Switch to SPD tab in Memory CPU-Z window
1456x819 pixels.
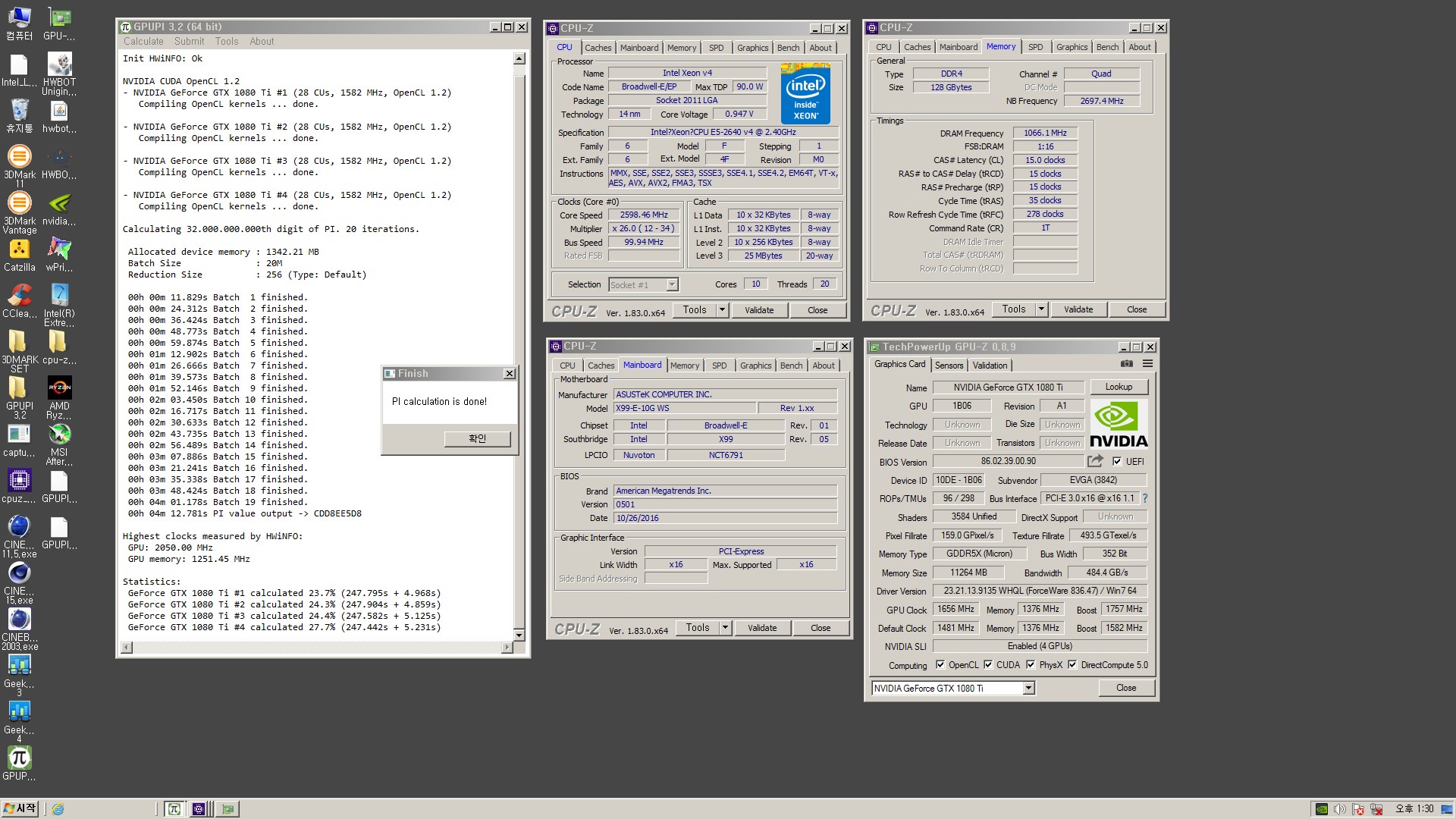pyautogui.click(x=1035, y=47)
